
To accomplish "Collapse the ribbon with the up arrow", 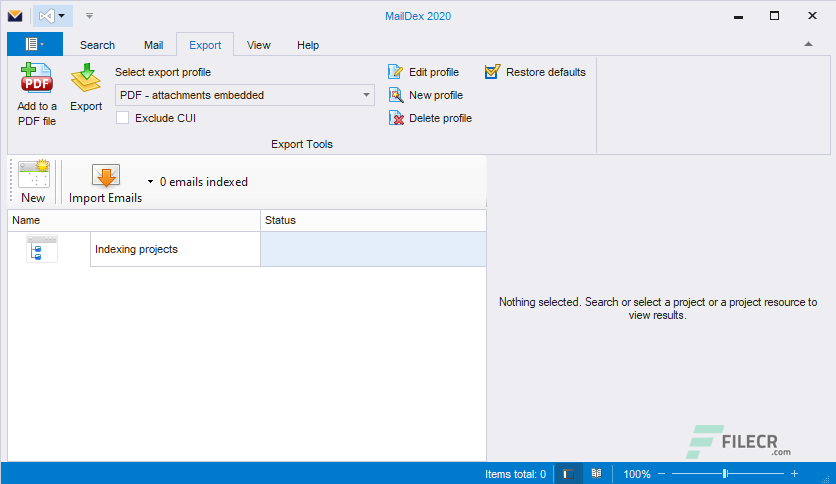I will 808,44.
